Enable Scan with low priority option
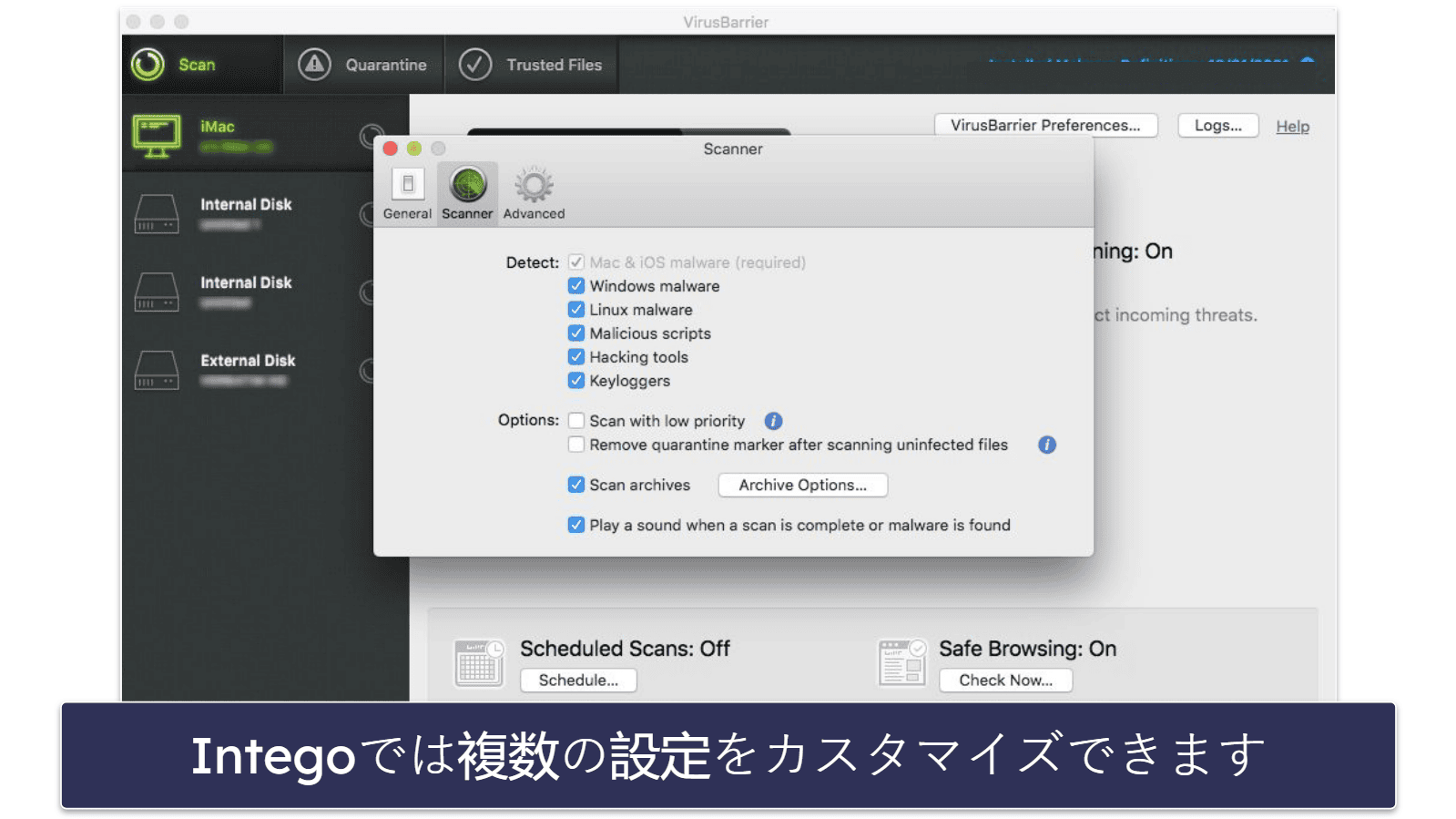The width and height of the screenshot is (1456, 819). [x=576, y=421]
